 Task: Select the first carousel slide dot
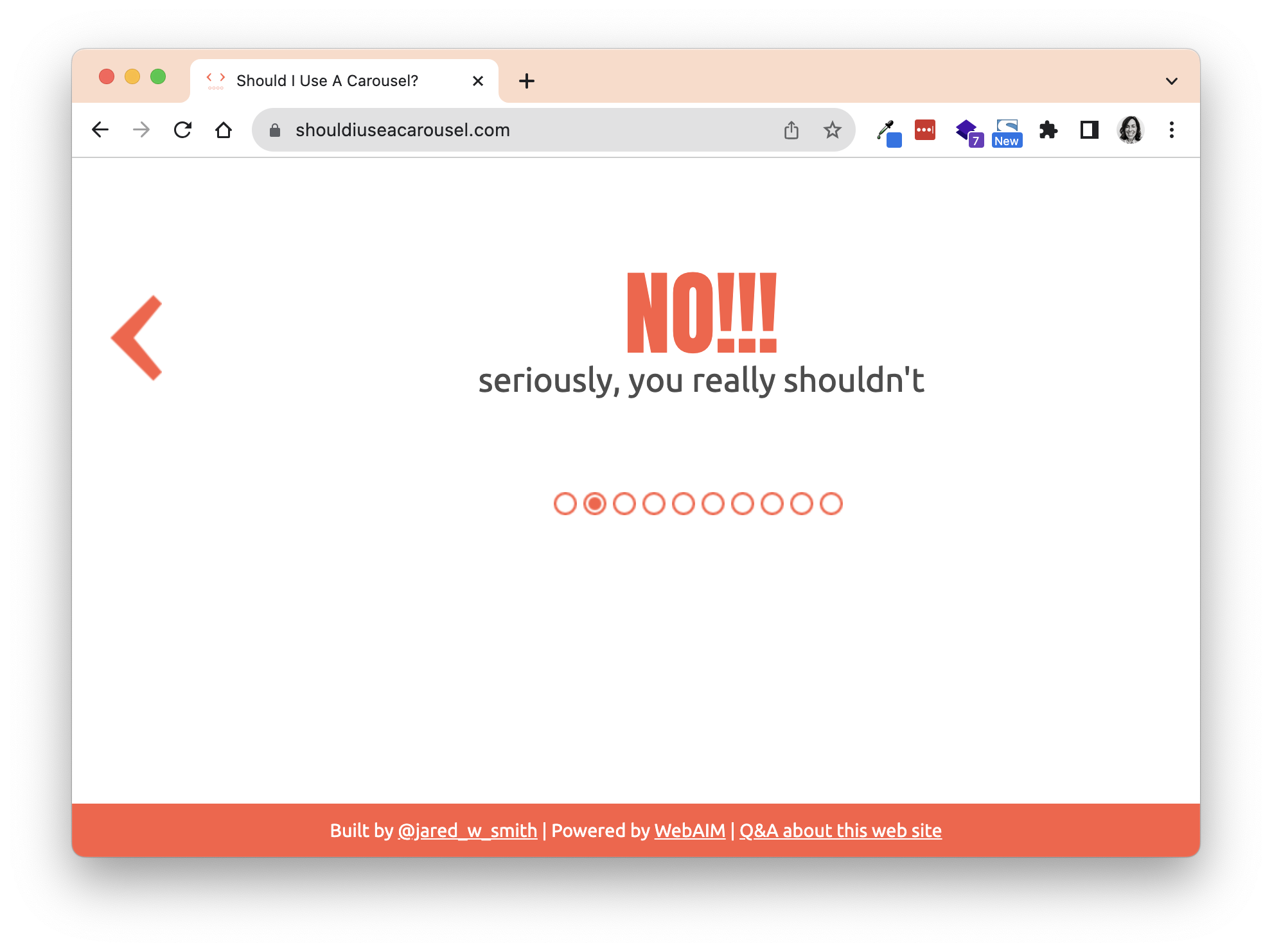point(565,504)
